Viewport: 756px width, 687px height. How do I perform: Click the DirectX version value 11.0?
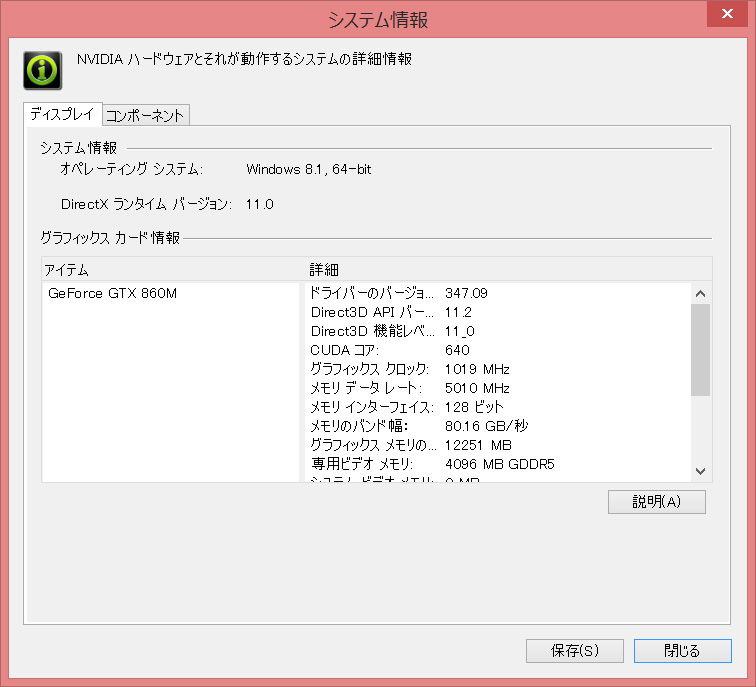coord(259,204)
